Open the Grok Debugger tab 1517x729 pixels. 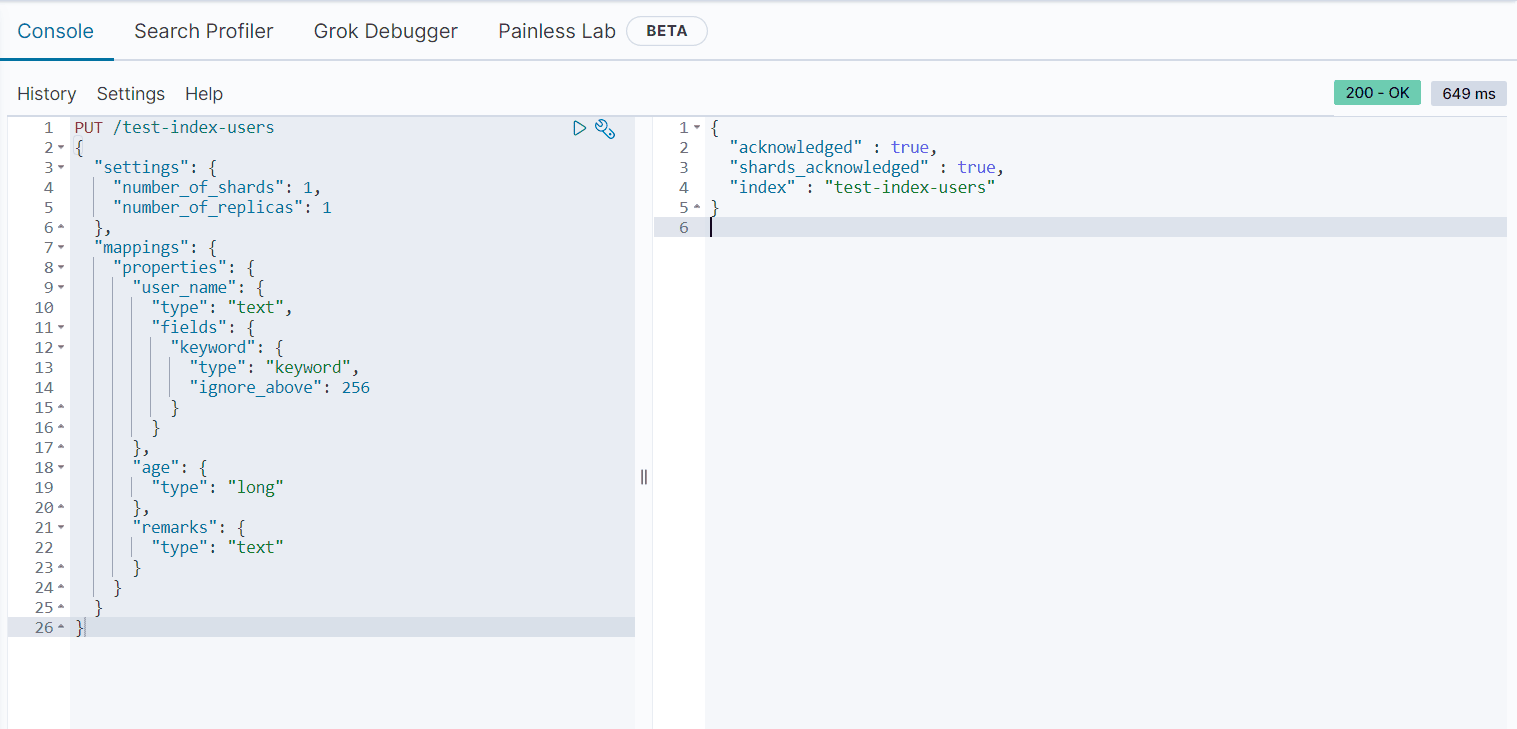coord(385,31)
